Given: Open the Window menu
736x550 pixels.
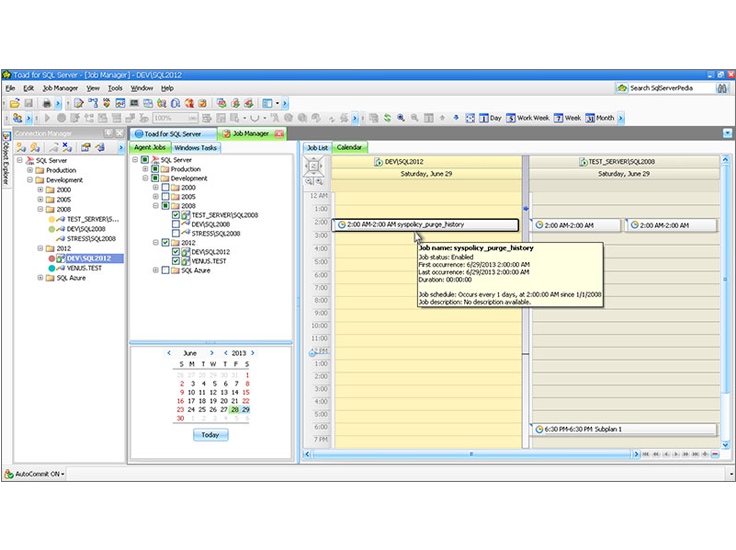Looking at the screenshot, I should coord(142,88).
